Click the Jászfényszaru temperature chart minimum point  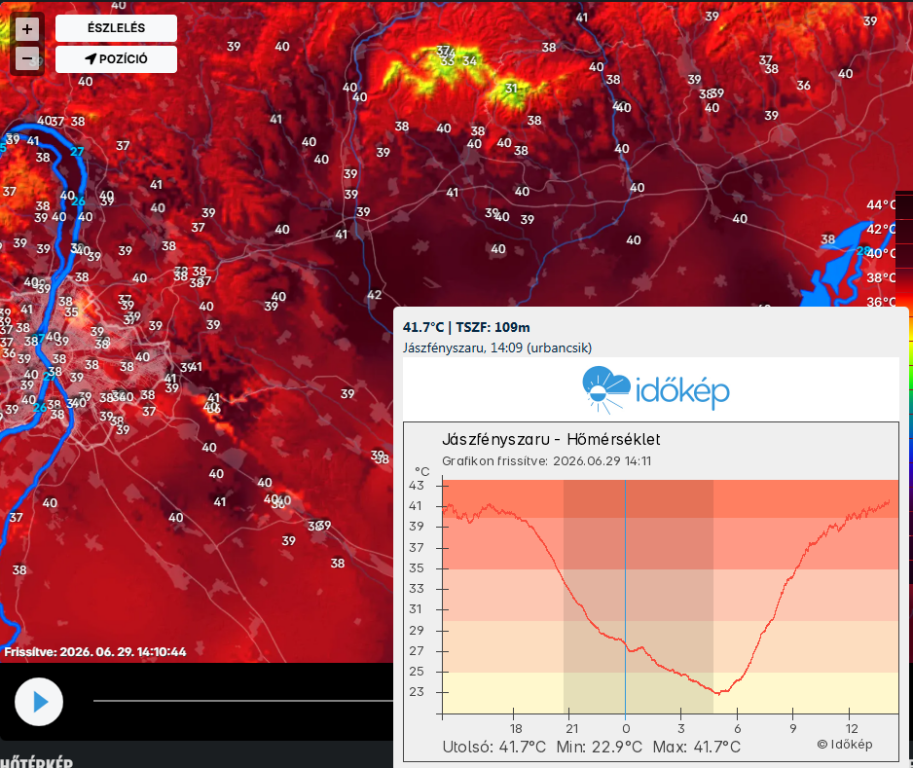(718, 693)
